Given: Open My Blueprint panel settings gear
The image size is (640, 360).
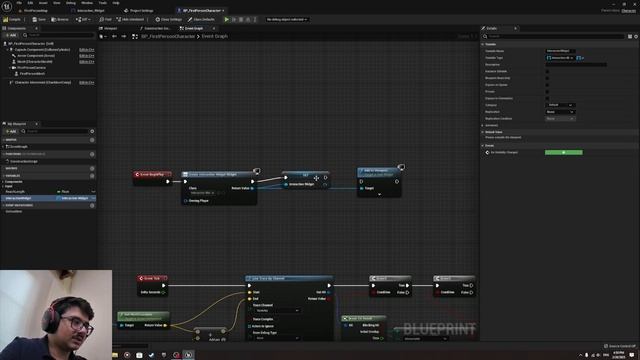Looking at the screenshot, I should 92,131.
